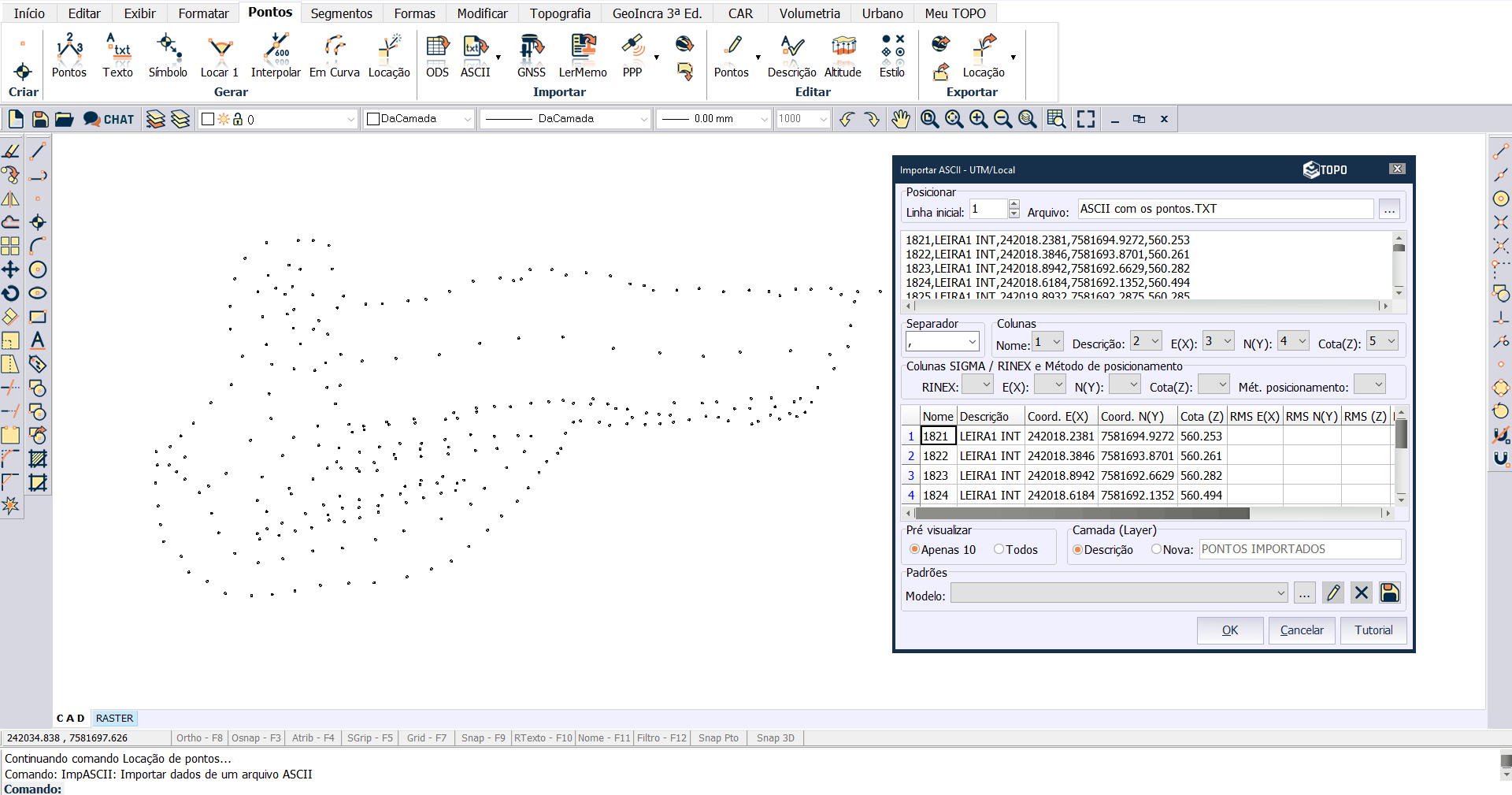Click the delete model X button
The width and height of the screenshot is (1512, 795).
coord(1362,593)
